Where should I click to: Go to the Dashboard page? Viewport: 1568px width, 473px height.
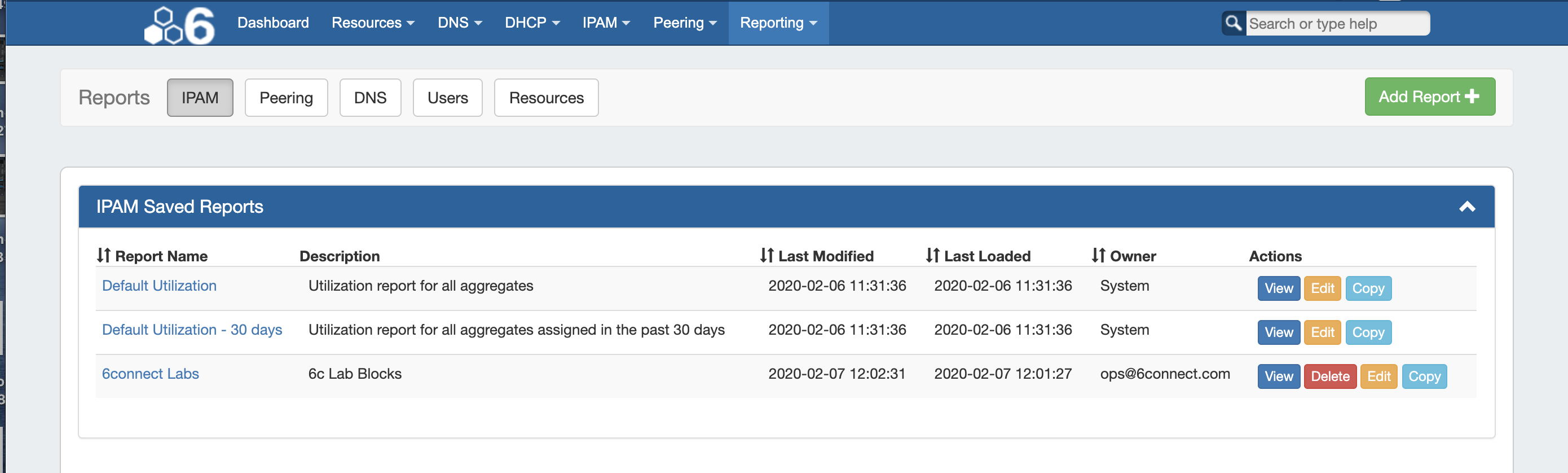[x=272, y=23]
